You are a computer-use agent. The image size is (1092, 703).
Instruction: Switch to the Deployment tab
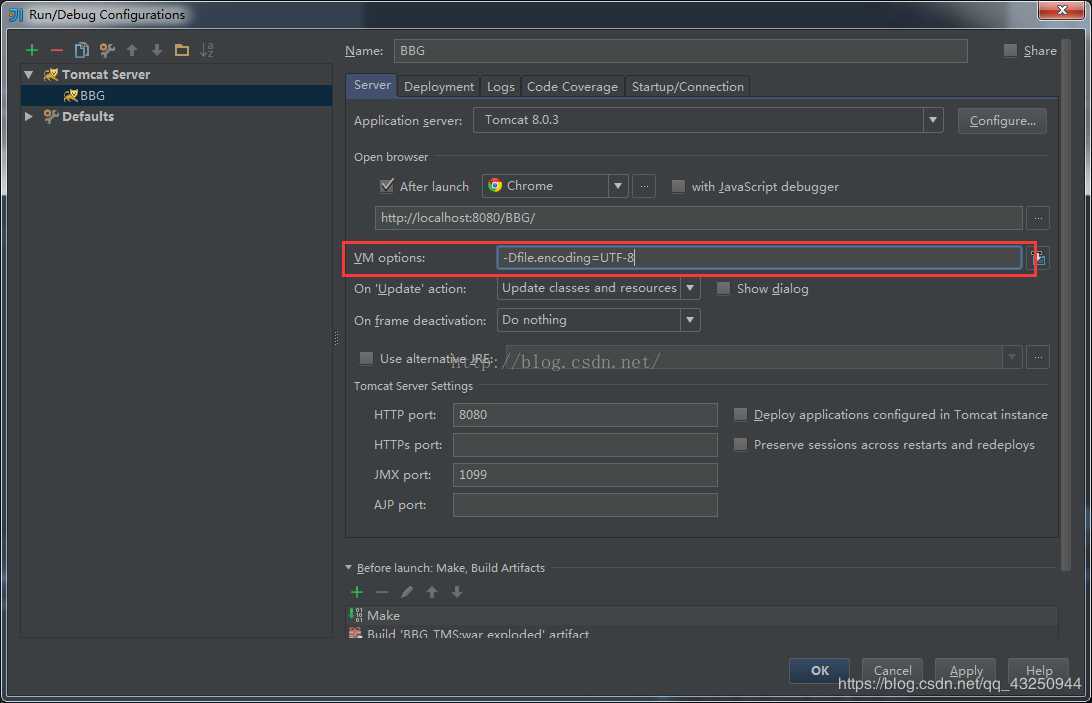pyautogui.click(x=439, y=86)
